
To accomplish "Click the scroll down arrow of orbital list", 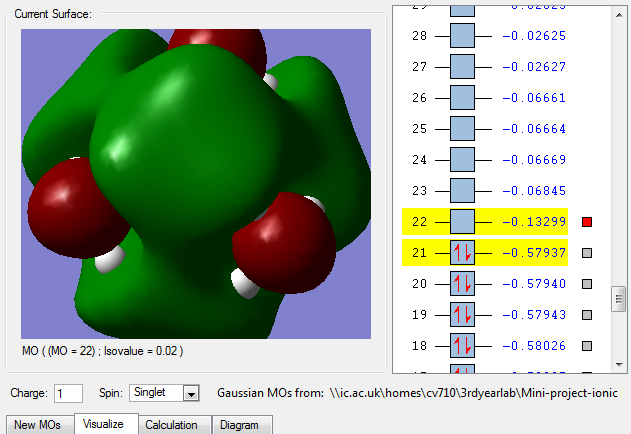I will [x=619, y=365].
